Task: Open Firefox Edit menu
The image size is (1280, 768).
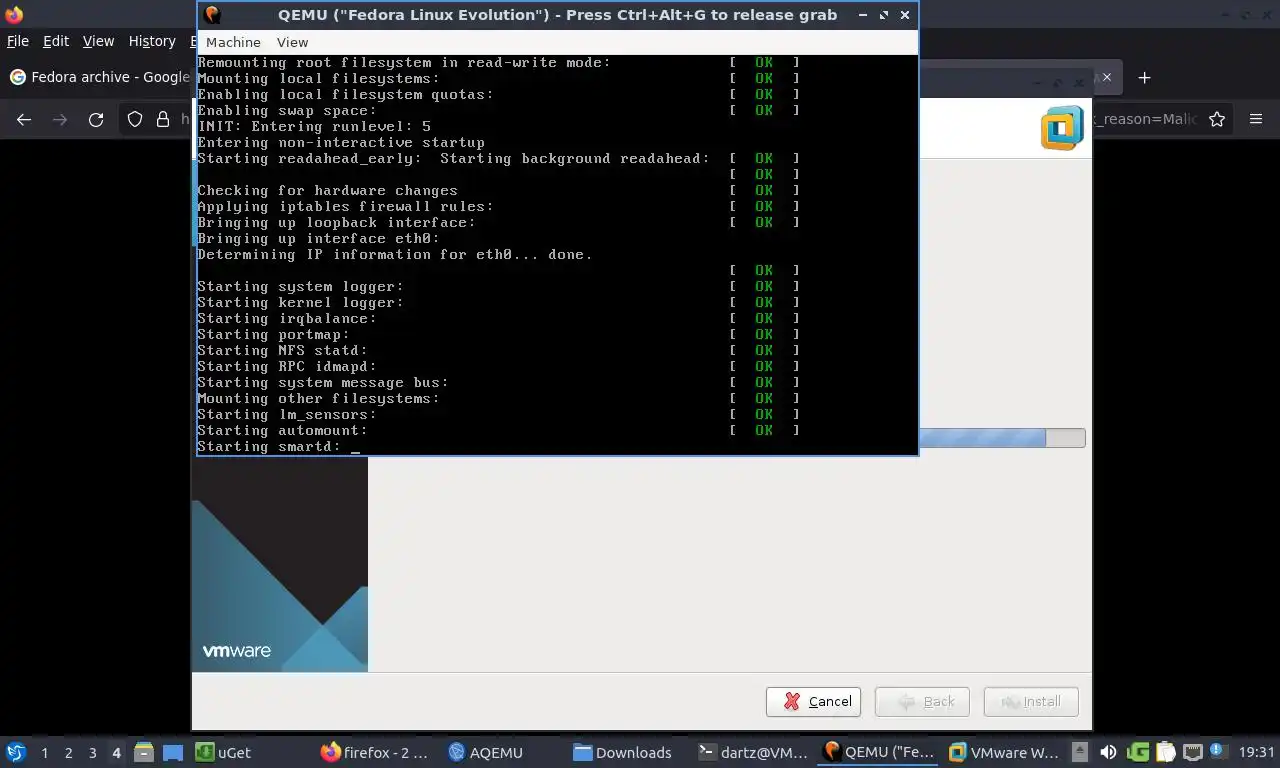Action: click(x=56, y=41)
